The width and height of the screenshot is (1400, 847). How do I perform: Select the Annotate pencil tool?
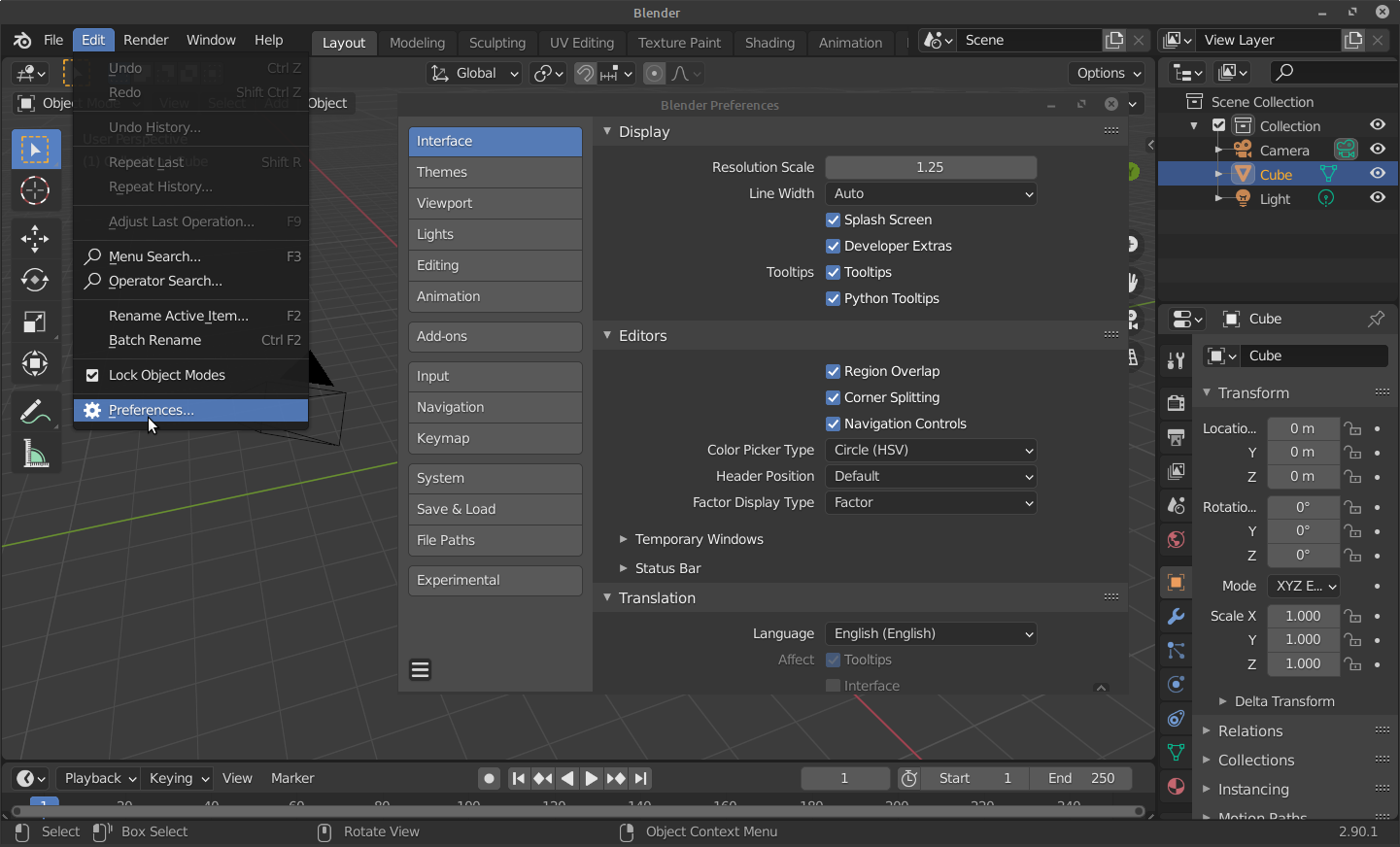pyautogui.click(x=35, y=413)
